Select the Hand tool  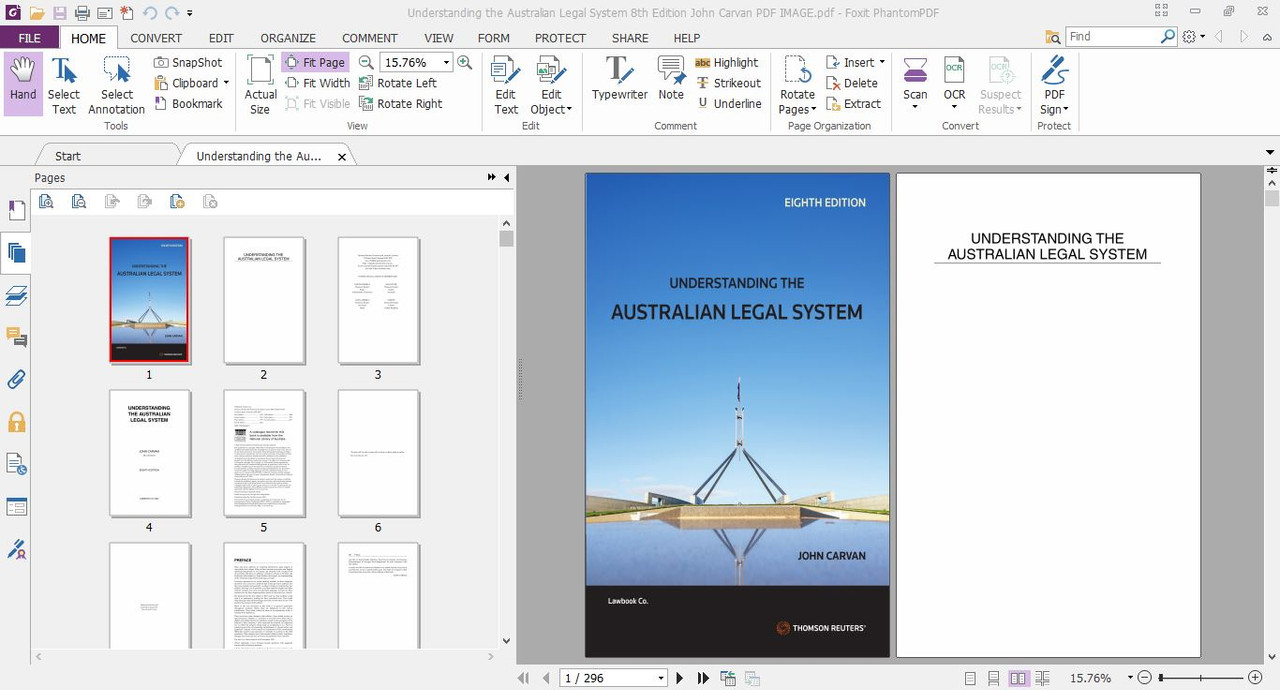click(22, 84)
